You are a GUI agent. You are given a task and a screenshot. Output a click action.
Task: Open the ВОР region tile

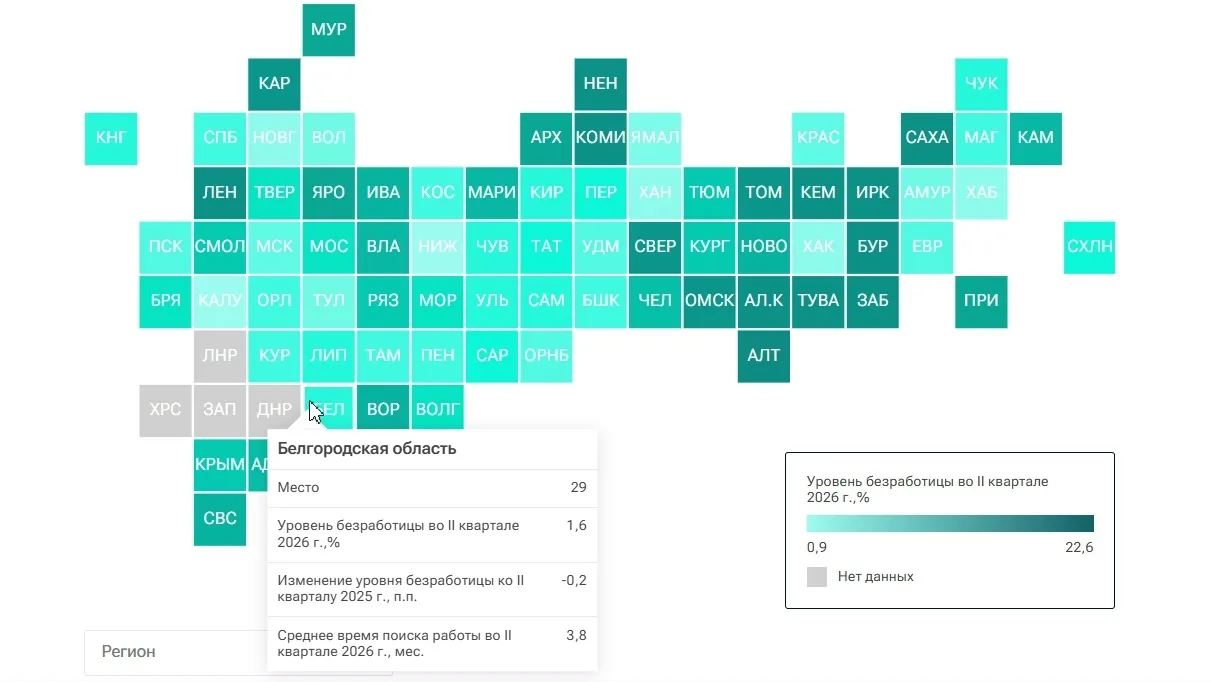click(383, 410)
